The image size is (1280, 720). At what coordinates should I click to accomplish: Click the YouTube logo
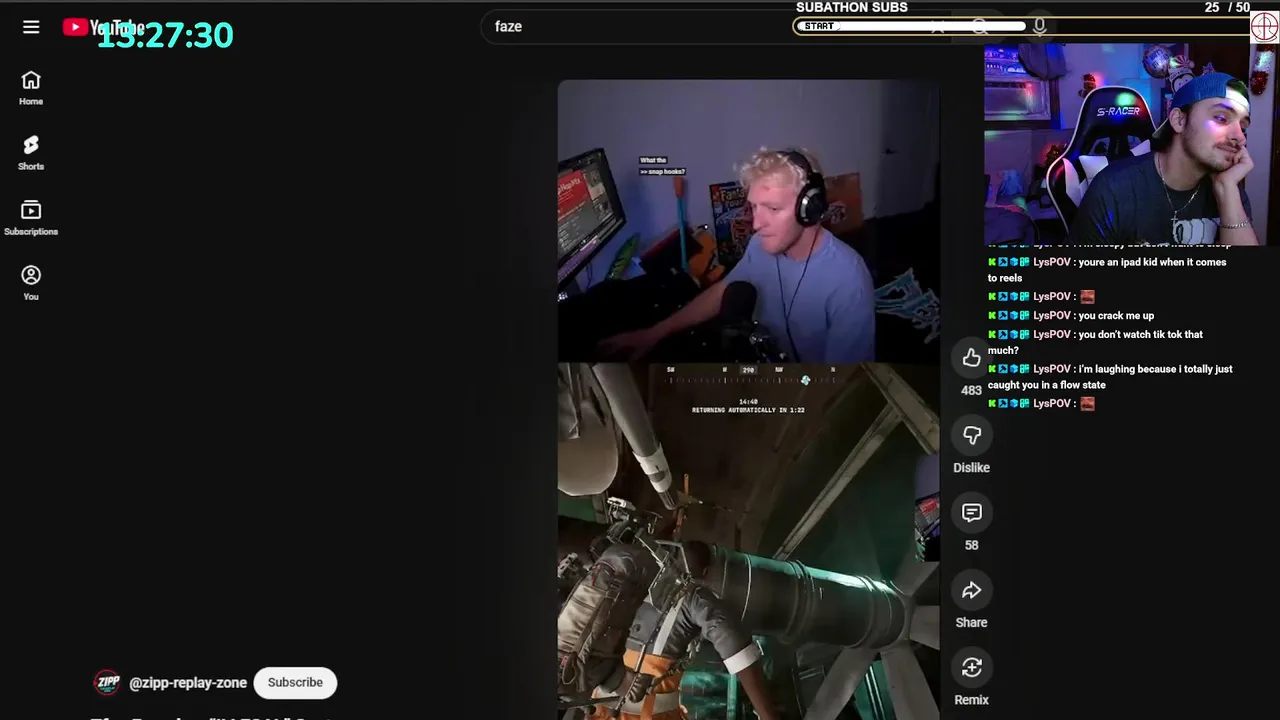tap(104, 27)
